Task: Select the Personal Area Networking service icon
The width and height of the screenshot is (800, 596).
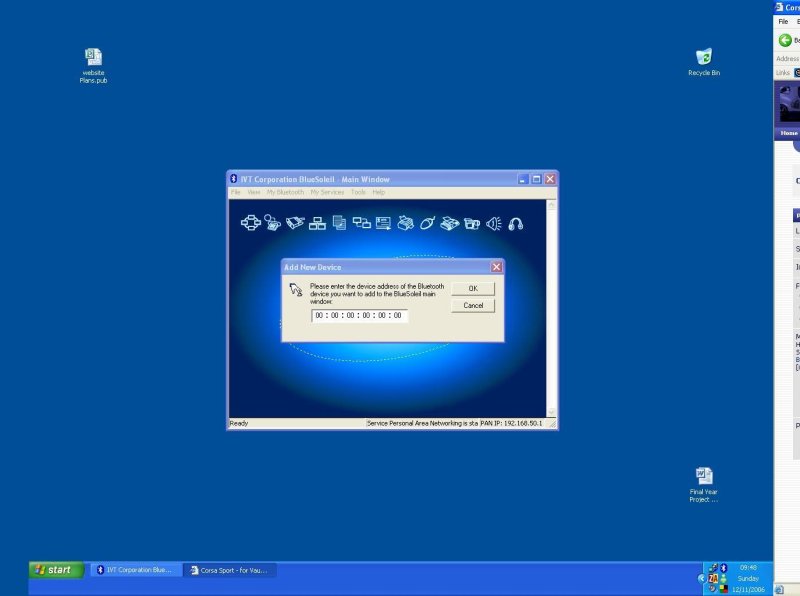Action: coord(251,223)
